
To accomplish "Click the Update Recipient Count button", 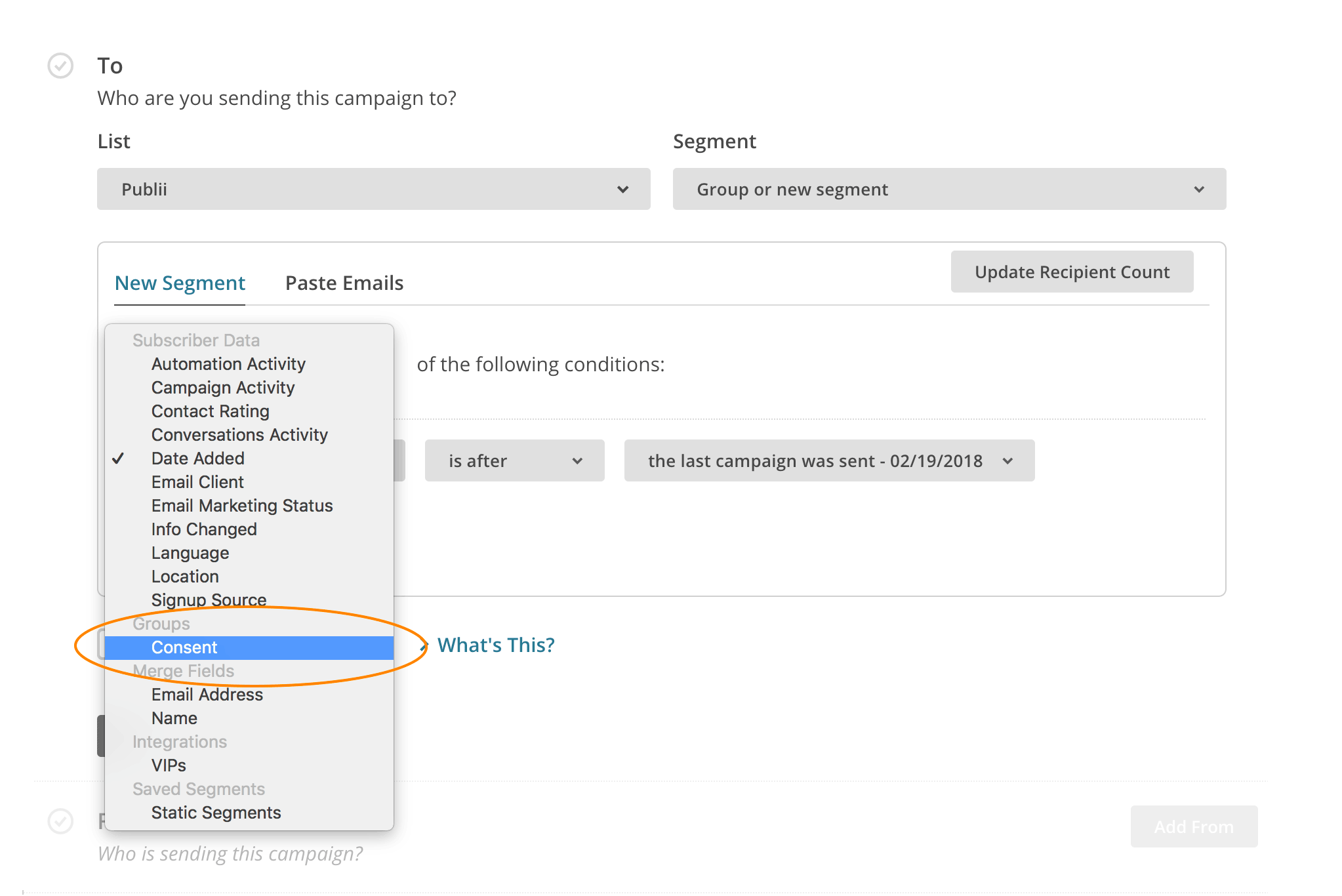I will click(x=1071, y=271).
